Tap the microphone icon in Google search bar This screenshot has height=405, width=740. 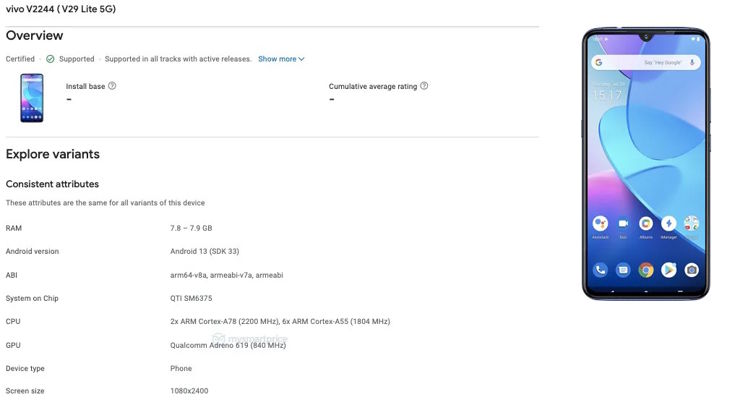coord(692,62)
